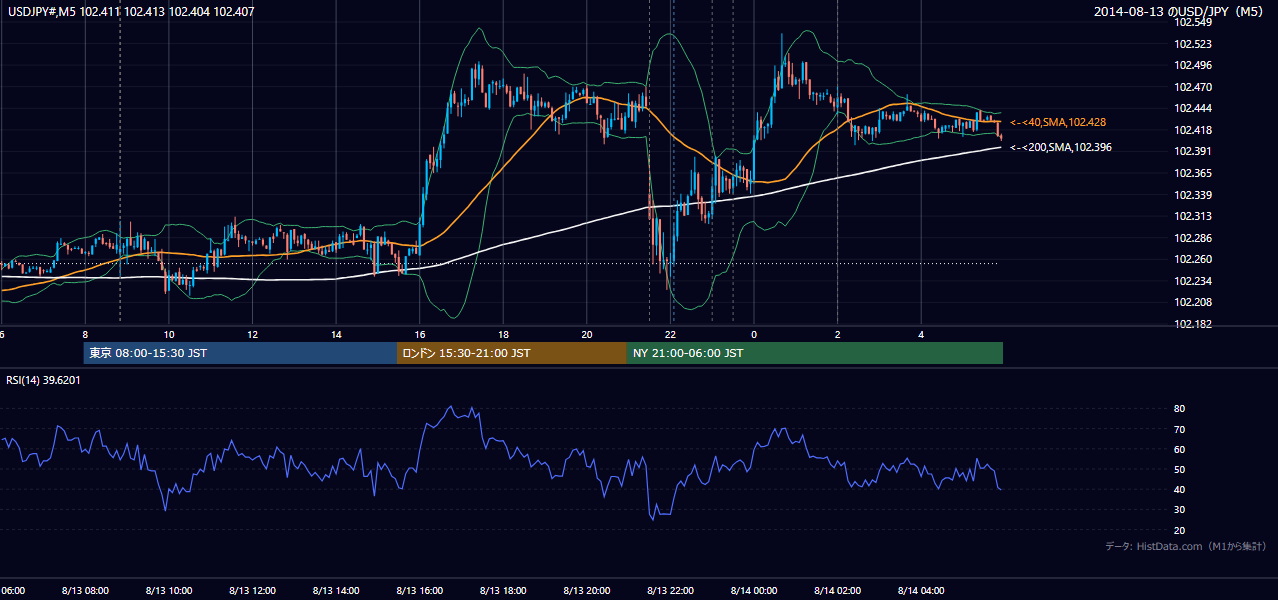Click the '<-<200,SMA,102.396' white label

(1061, 147)
